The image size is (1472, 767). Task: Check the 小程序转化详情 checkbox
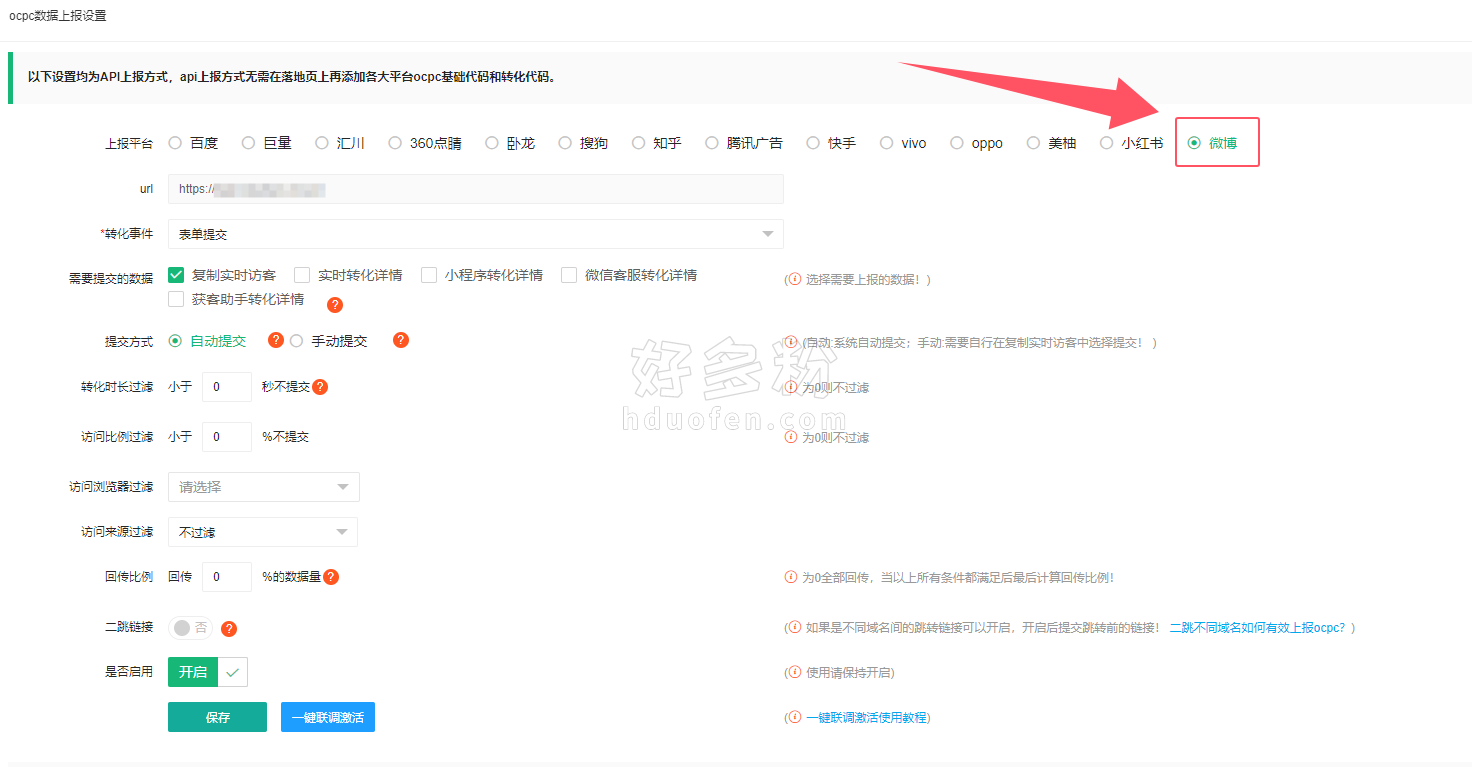point(429,275)
